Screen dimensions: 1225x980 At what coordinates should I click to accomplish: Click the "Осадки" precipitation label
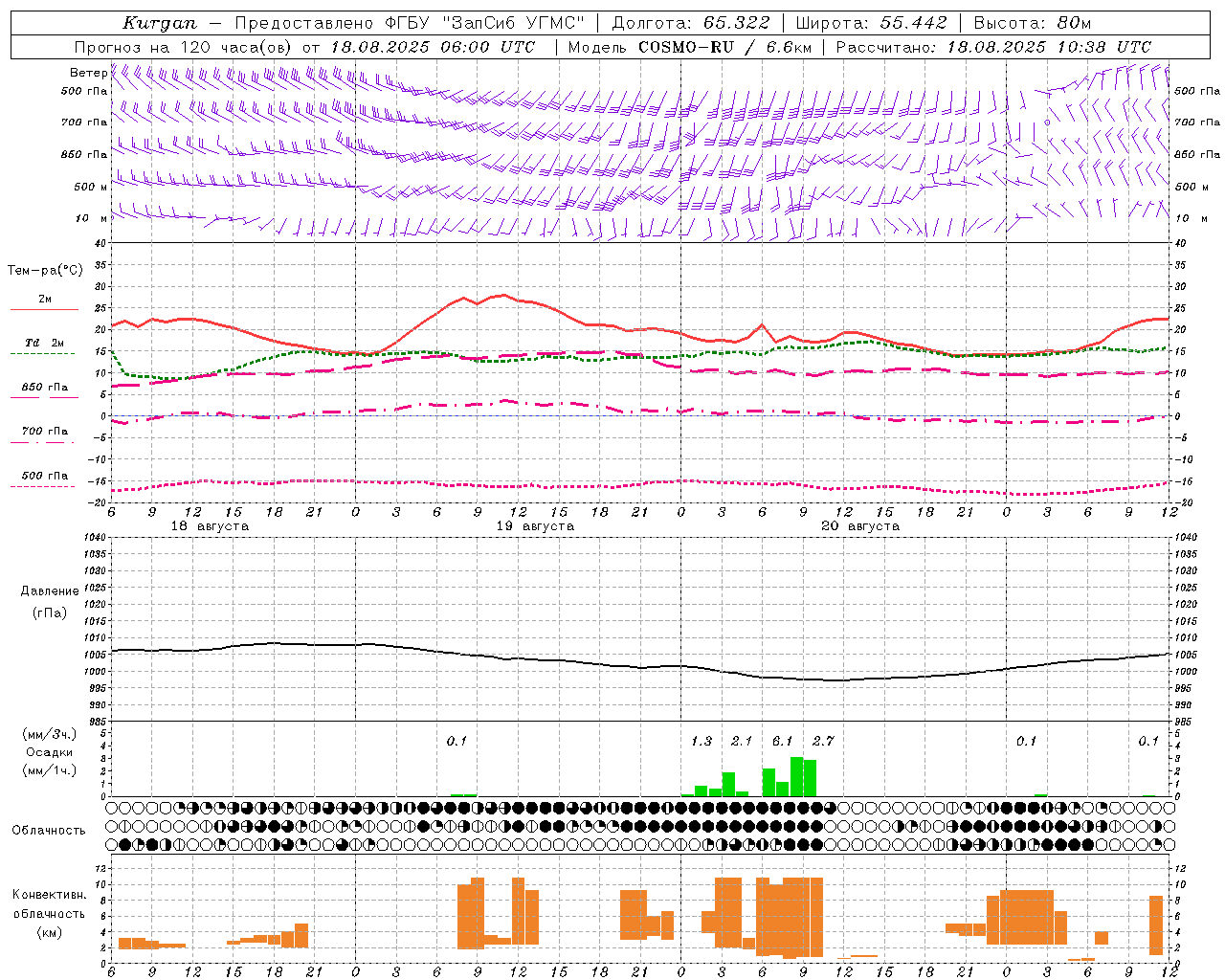[x=50, y=752]
